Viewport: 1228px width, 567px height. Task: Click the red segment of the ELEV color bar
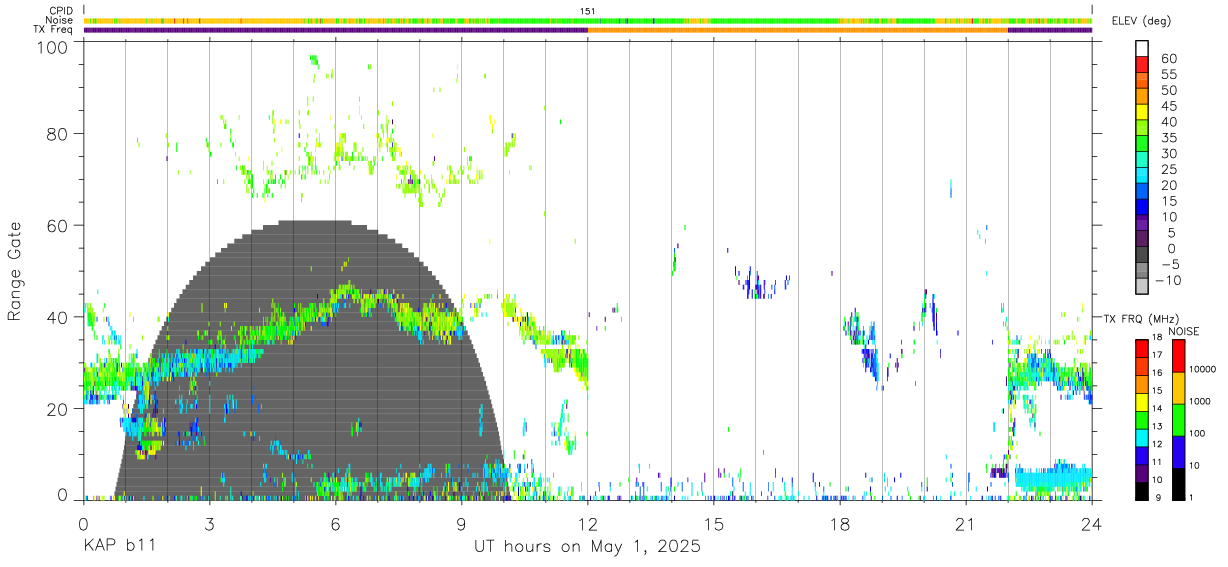(x=1142, y=63)
